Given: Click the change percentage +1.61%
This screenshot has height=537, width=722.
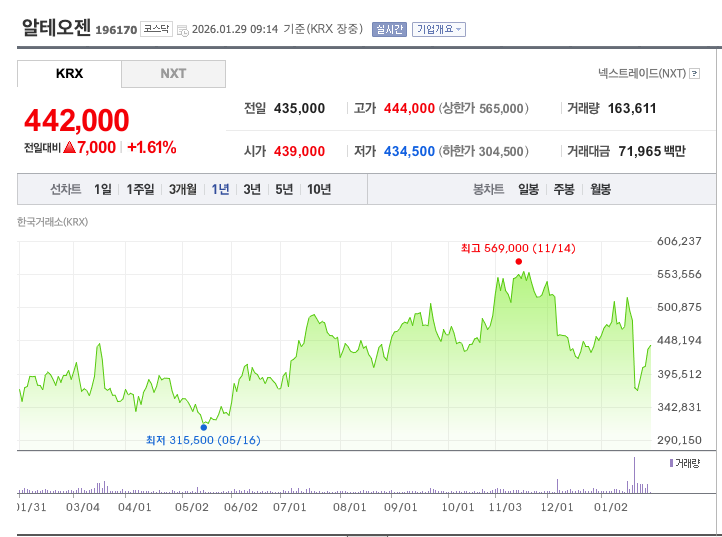Looking at the screenshot, I should click(x=151, y=148).
